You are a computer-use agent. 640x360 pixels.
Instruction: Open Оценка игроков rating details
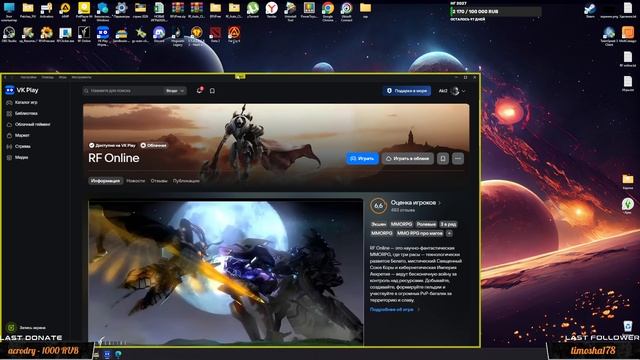[x=416, y=202]
